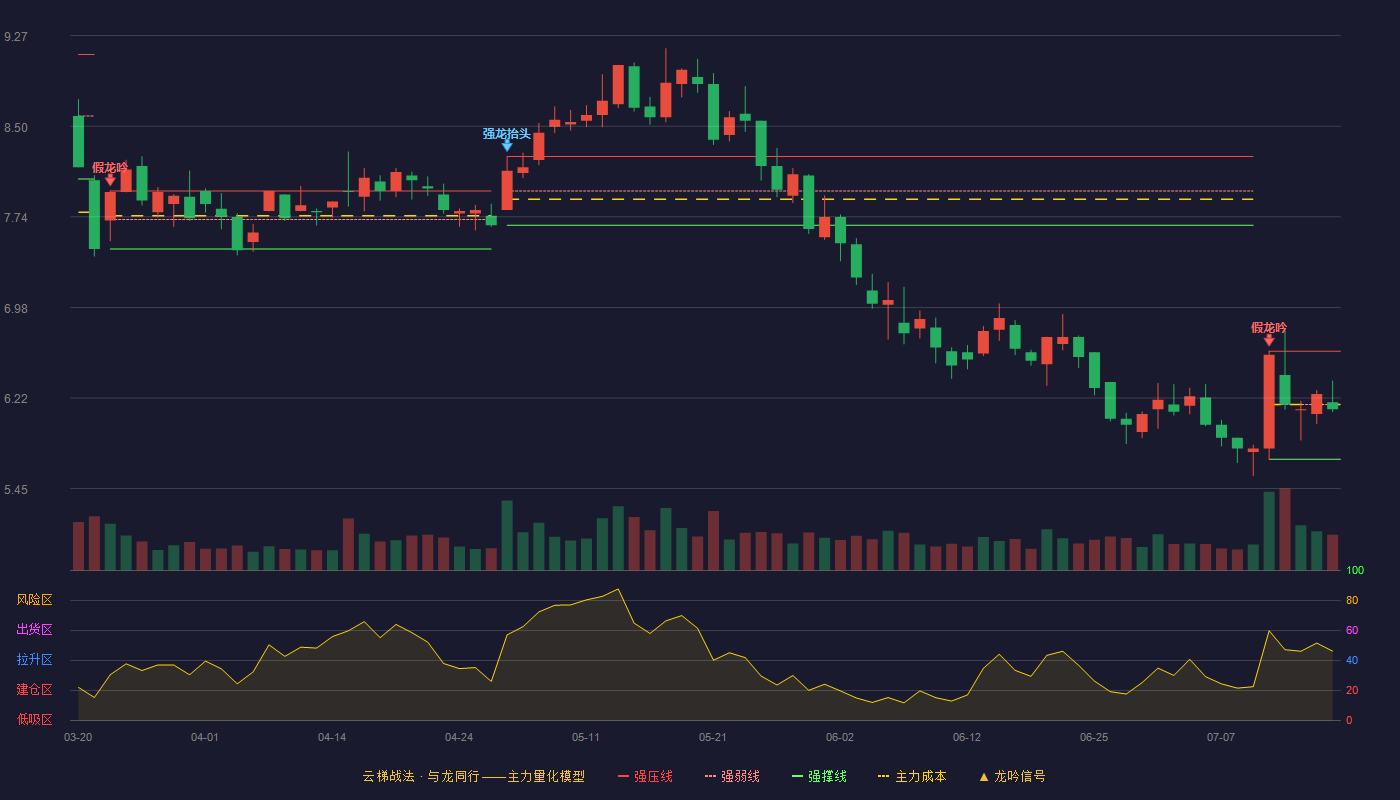This screenshot has width=1400, height=800.
Task: Select the 拉升区 zone label
Action: (x=34, y=660)
